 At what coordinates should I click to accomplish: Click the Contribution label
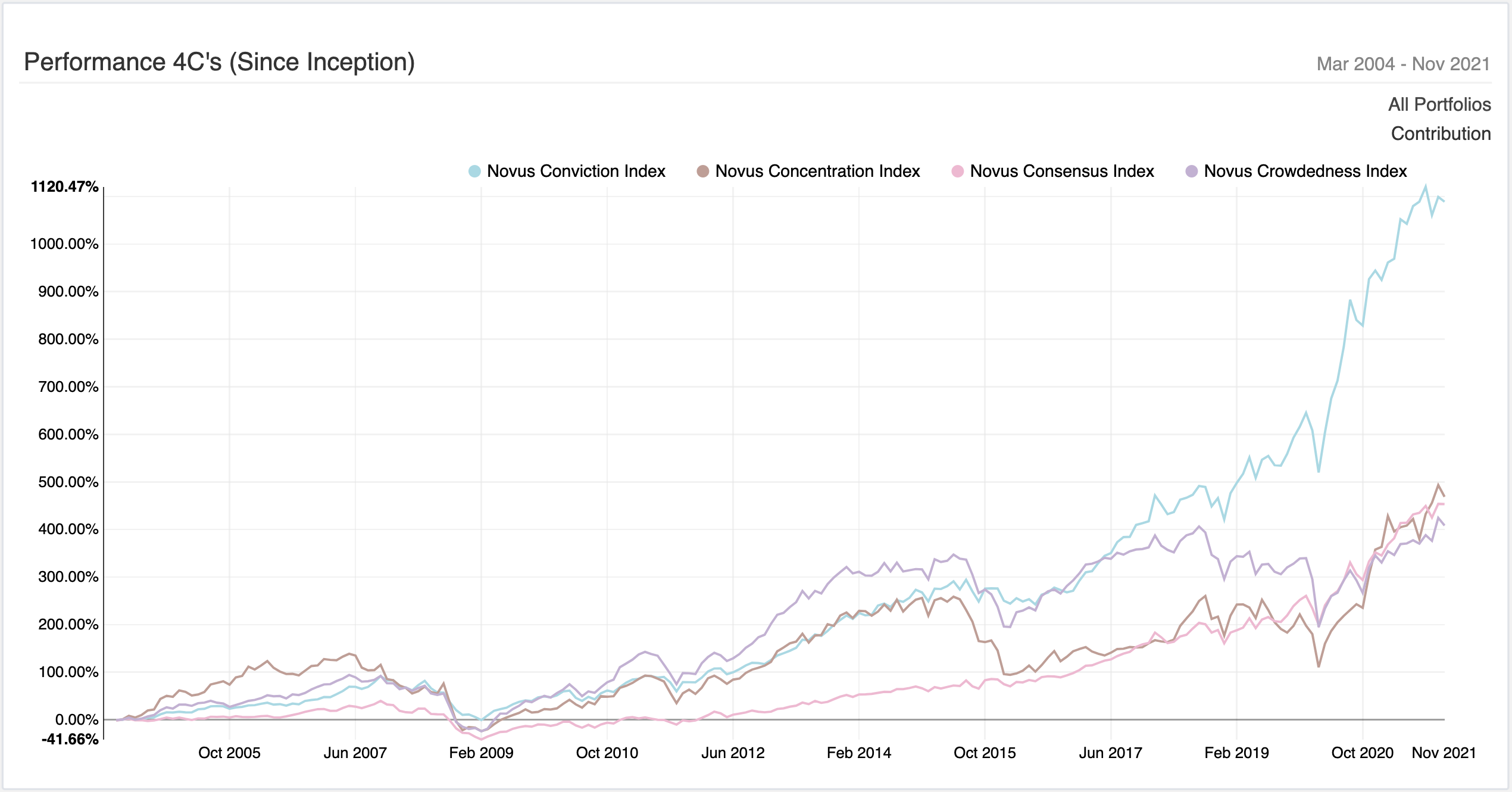[1441, 134]
